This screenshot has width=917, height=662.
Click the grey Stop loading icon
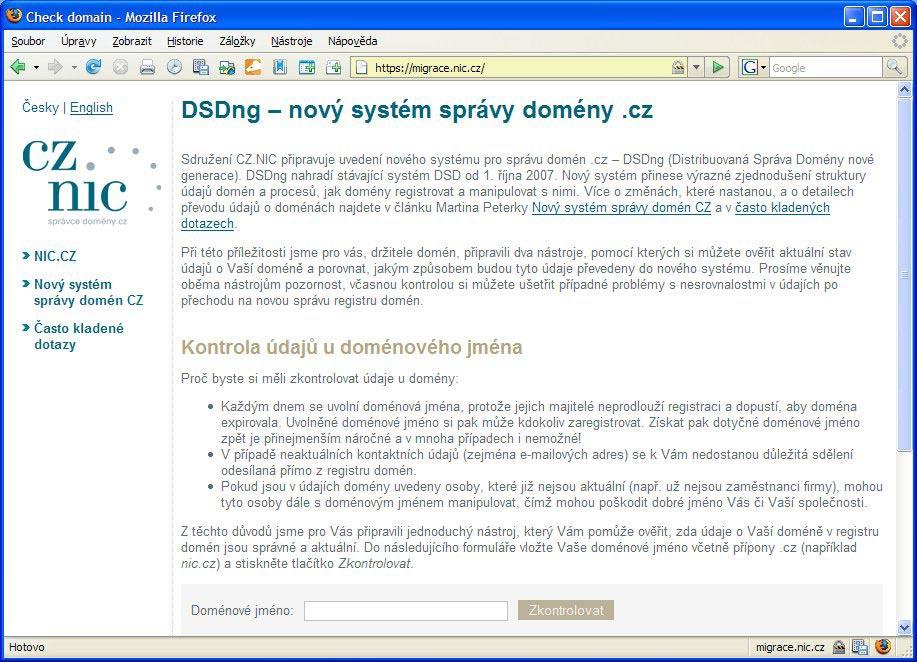pos(120,67)
